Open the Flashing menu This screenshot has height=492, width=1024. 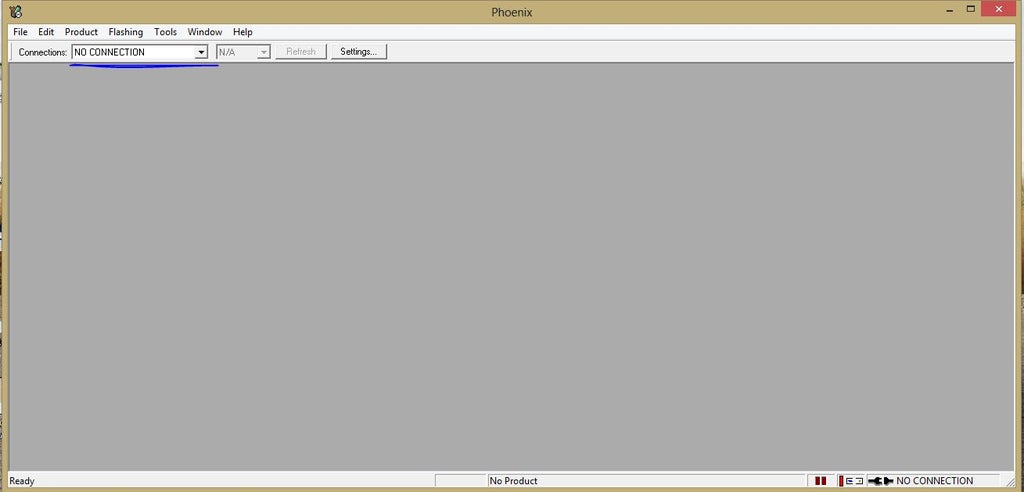125,32
